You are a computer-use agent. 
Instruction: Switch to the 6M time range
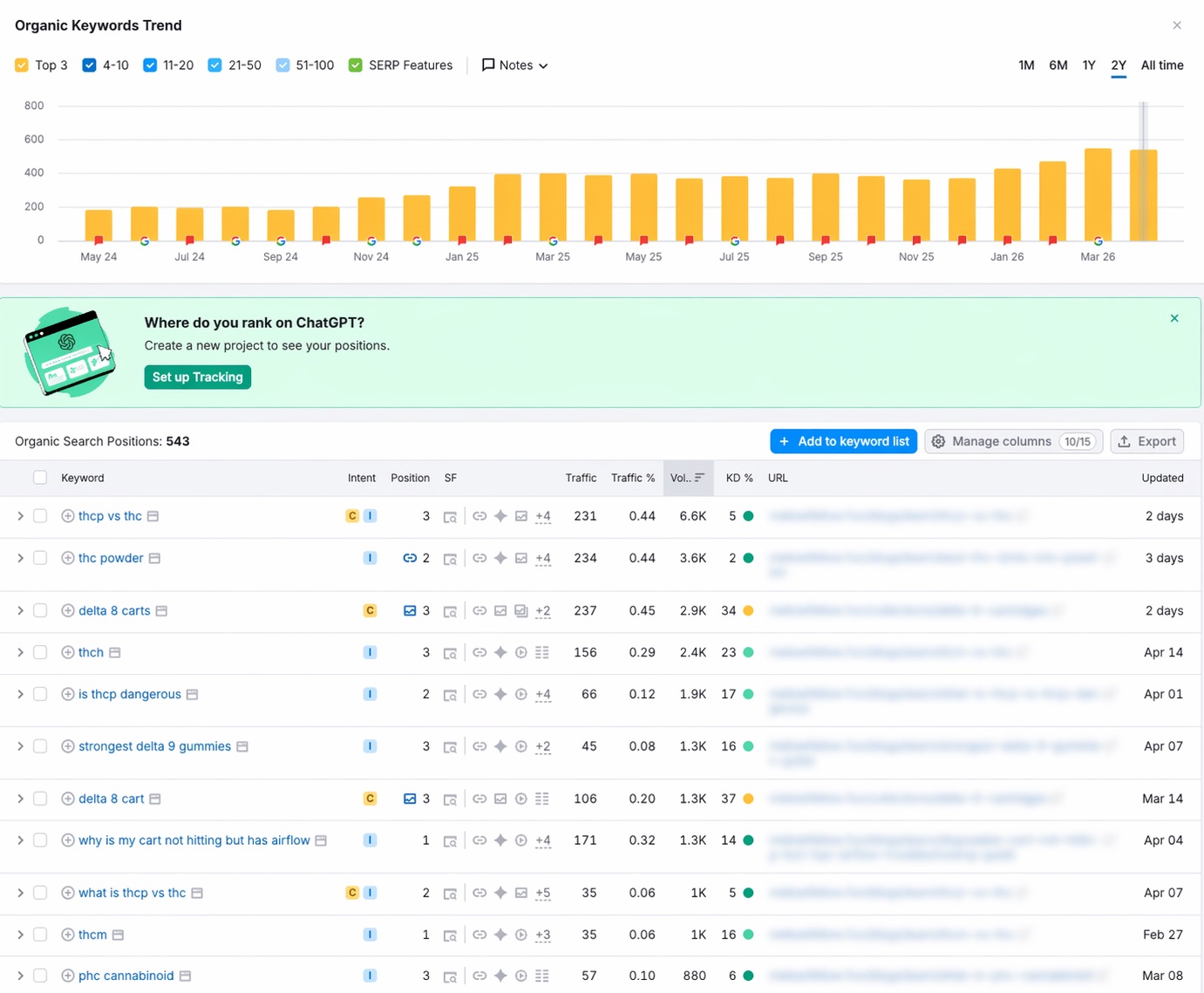click(x=1058, y=65)
